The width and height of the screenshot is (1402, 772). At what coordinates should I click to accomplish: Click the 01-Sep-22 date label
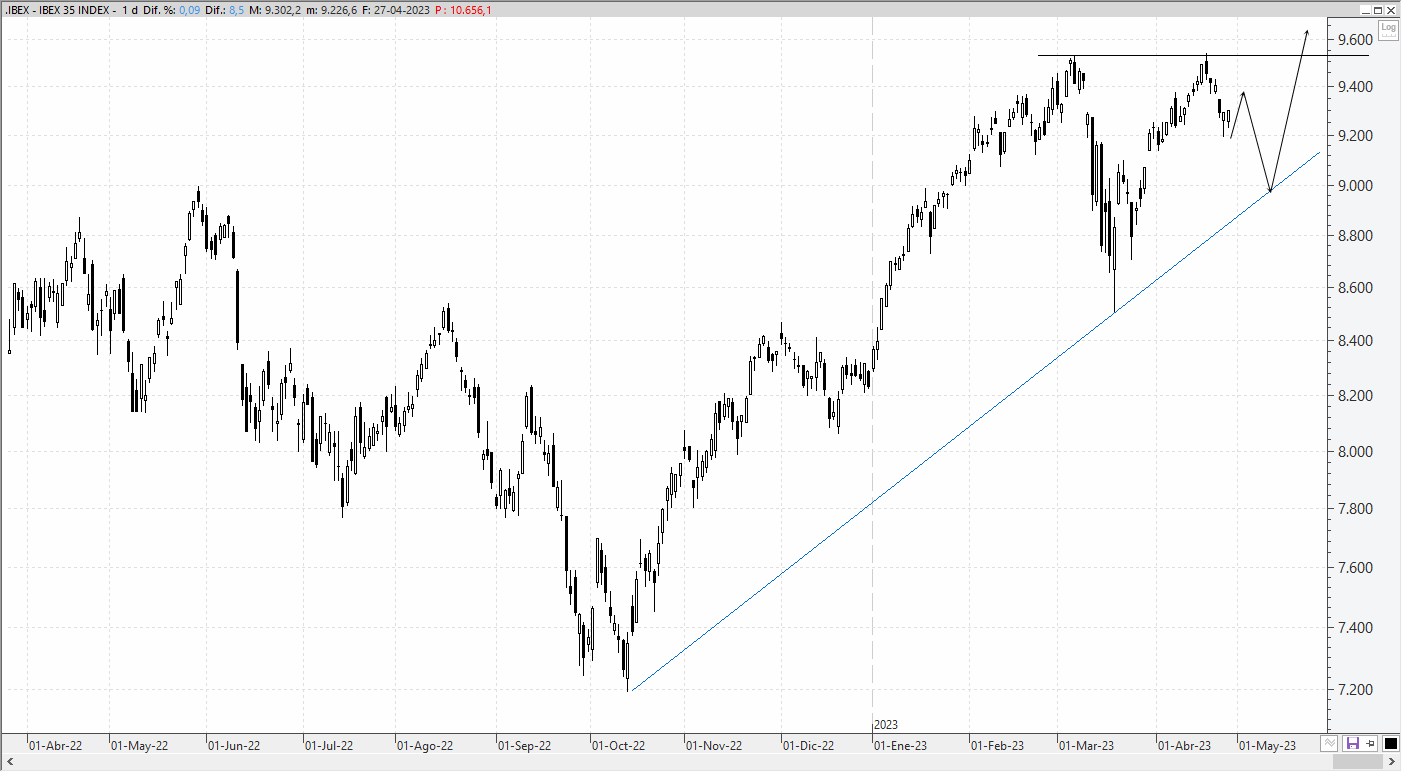tap(525, 745)
